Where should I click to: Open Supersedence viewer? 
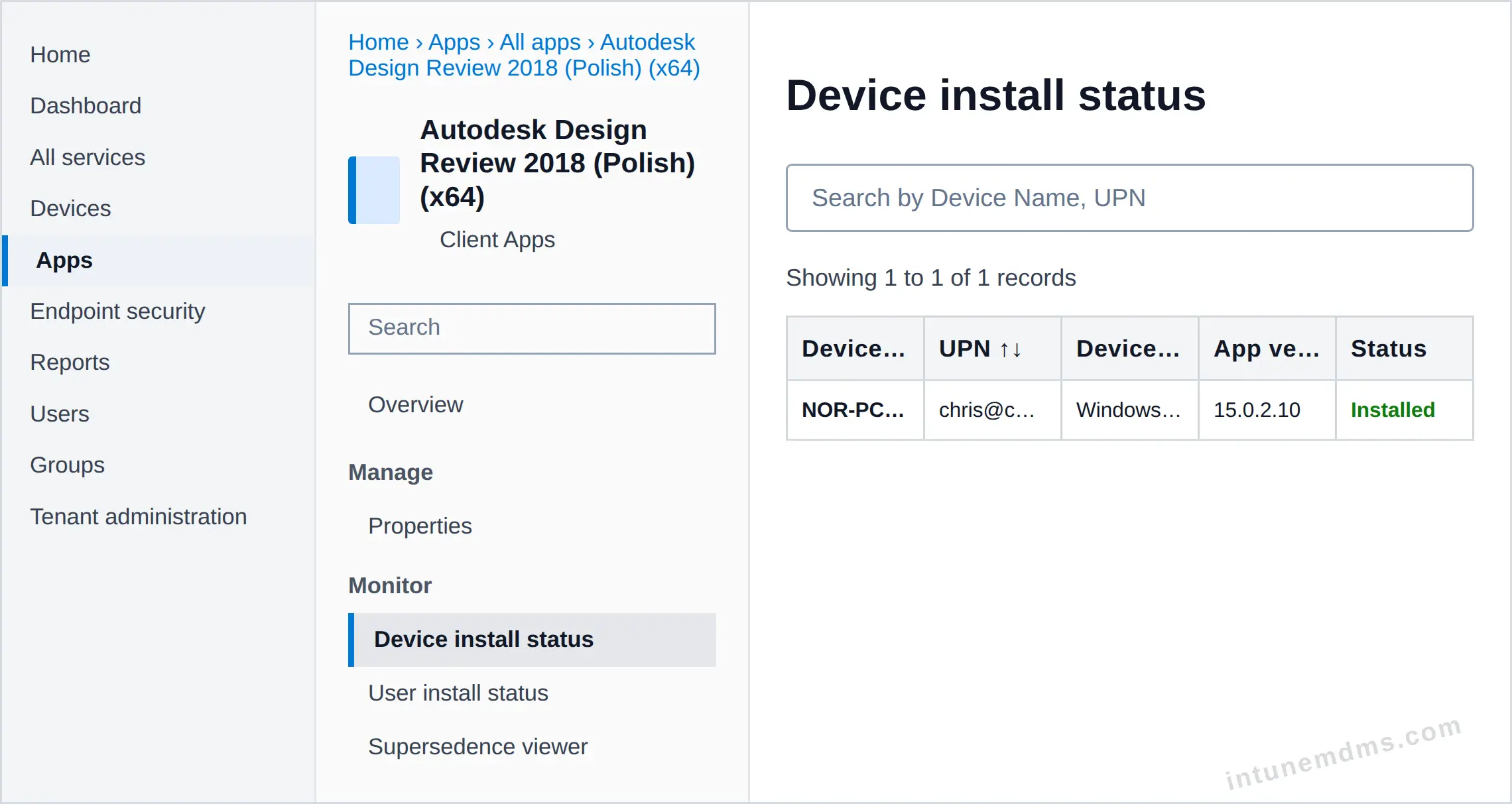pyautogui.click(x=477, y=746)
